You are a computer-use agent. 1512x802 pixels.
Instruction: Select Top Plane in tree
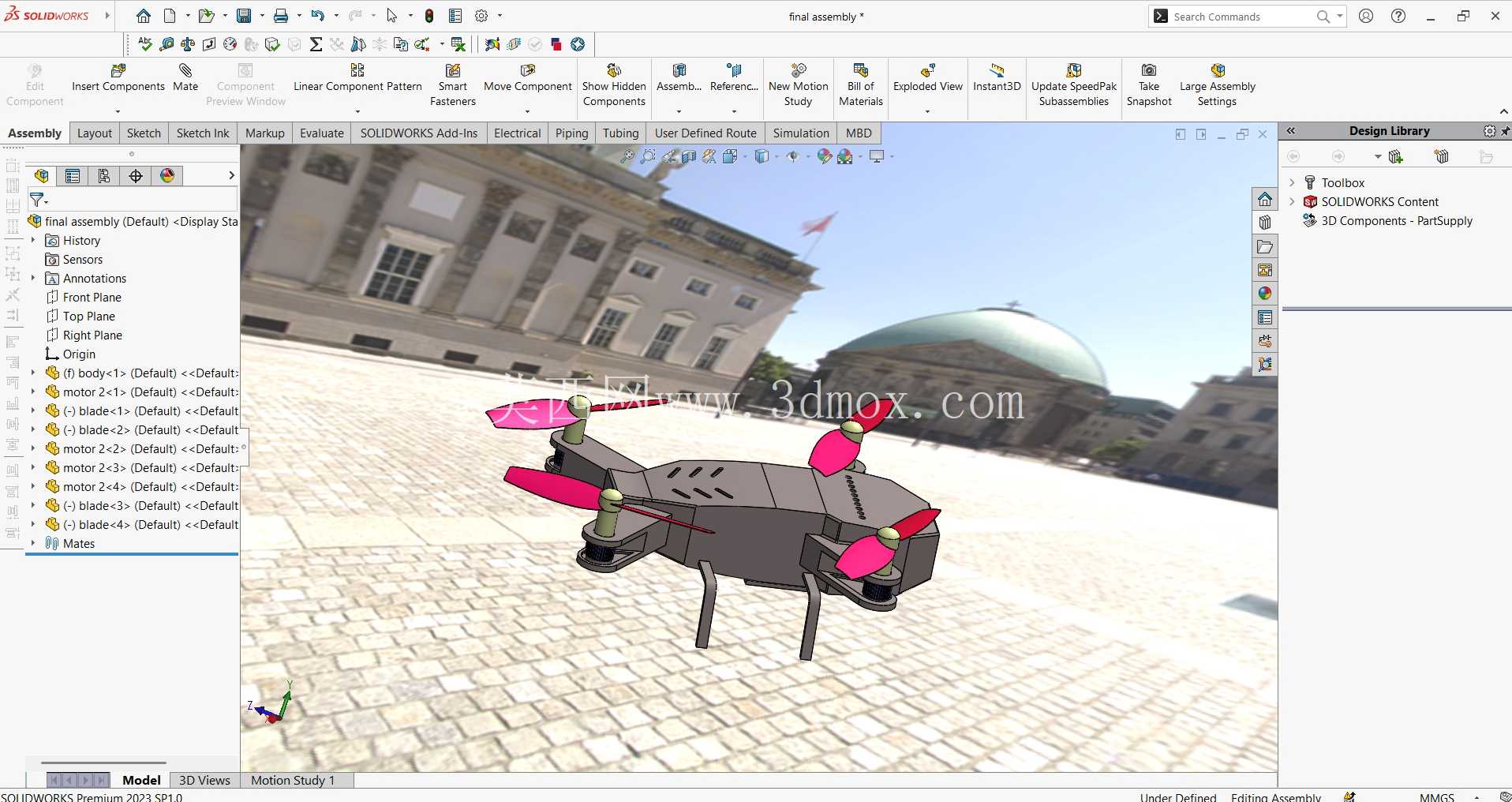(88, 317)
